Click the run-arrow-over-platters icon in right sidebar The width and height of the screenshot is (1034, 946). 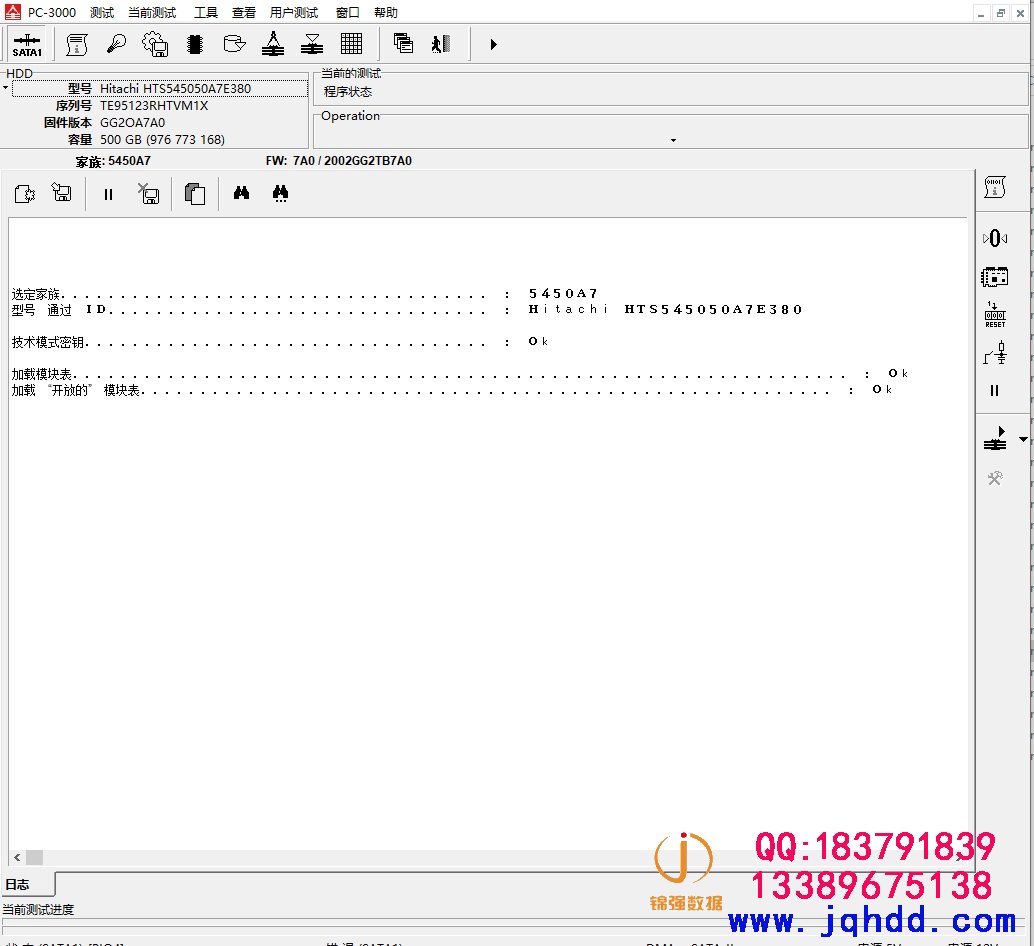pyautogui.click(x=995, y=438)
